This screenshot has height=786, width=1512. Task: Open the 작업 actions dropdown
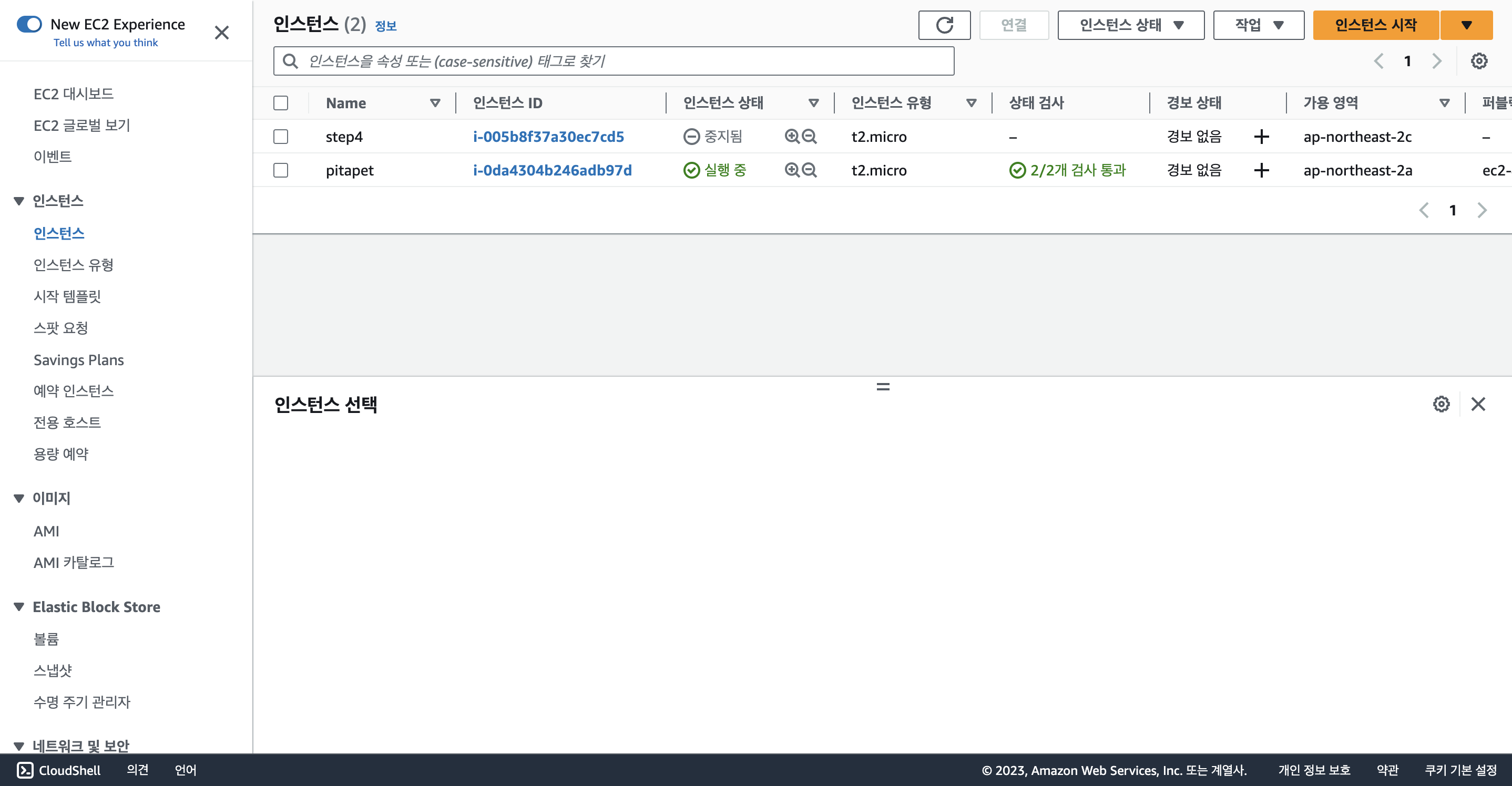tap(1259, 25)
